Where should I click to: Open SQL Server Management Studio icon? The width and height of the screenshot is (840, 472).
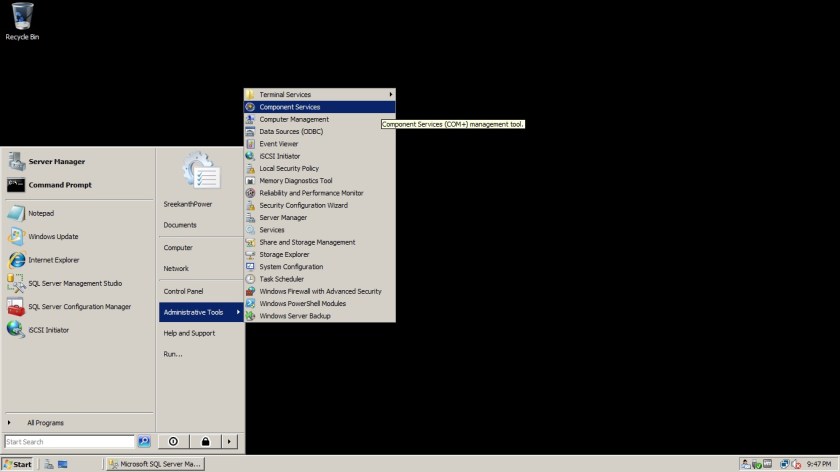click(16, 283)
